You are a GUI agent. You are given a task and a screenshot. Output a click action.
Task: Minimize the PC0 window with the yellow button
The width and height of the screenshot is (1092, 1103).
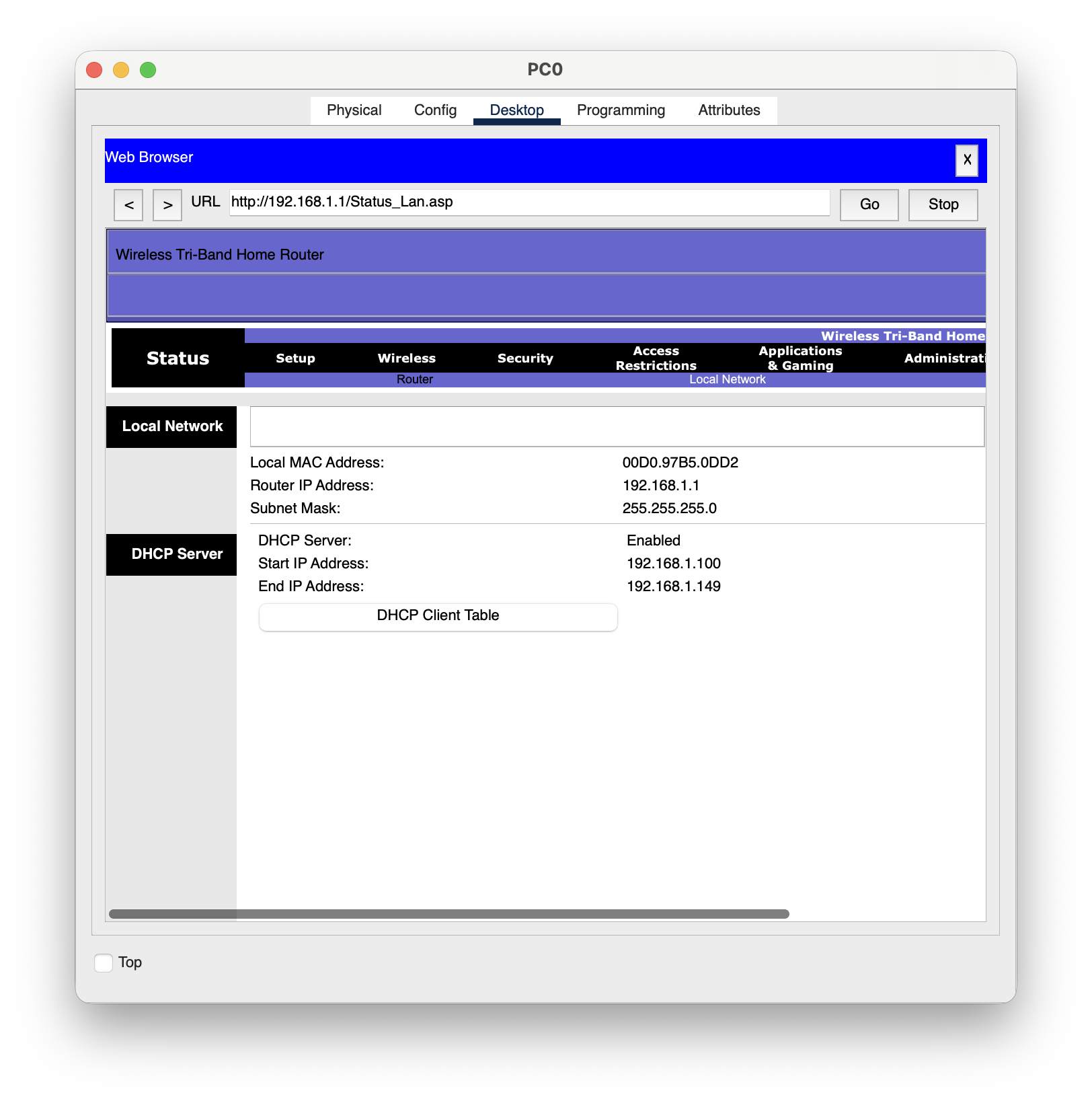pyautogui.click(x=121, y=70)
